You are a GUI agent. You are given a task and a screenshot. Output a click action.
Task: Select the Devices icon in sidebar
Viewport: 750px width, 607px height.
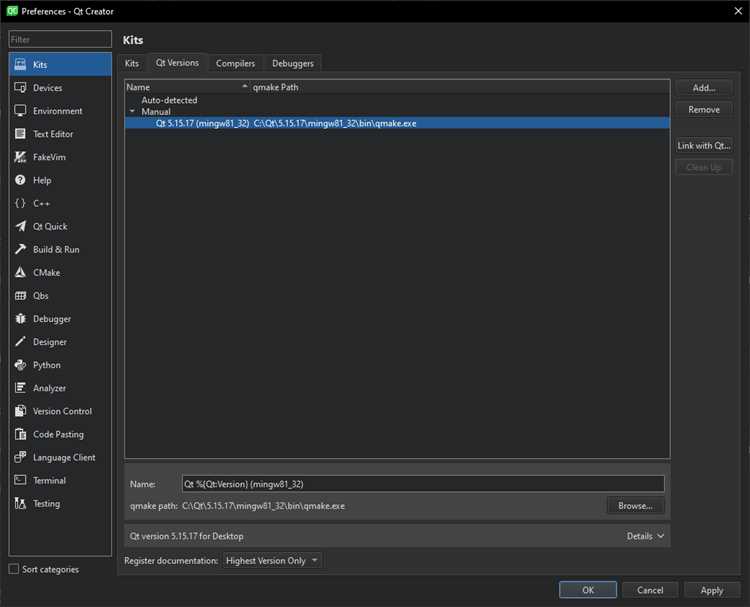[20, 88]
